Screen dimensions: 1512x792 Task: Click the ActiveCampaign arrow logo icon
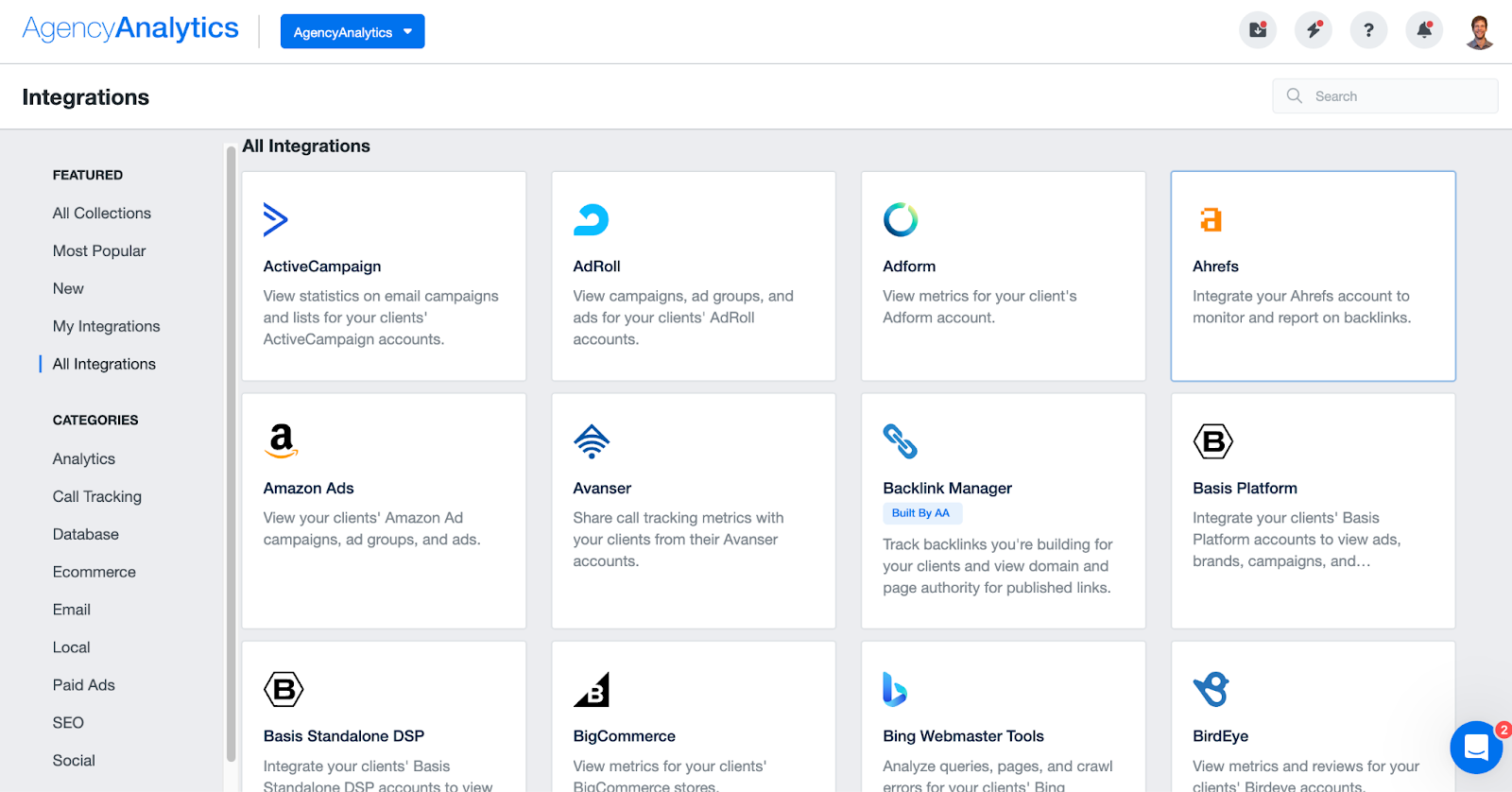(x=275, y=219)
